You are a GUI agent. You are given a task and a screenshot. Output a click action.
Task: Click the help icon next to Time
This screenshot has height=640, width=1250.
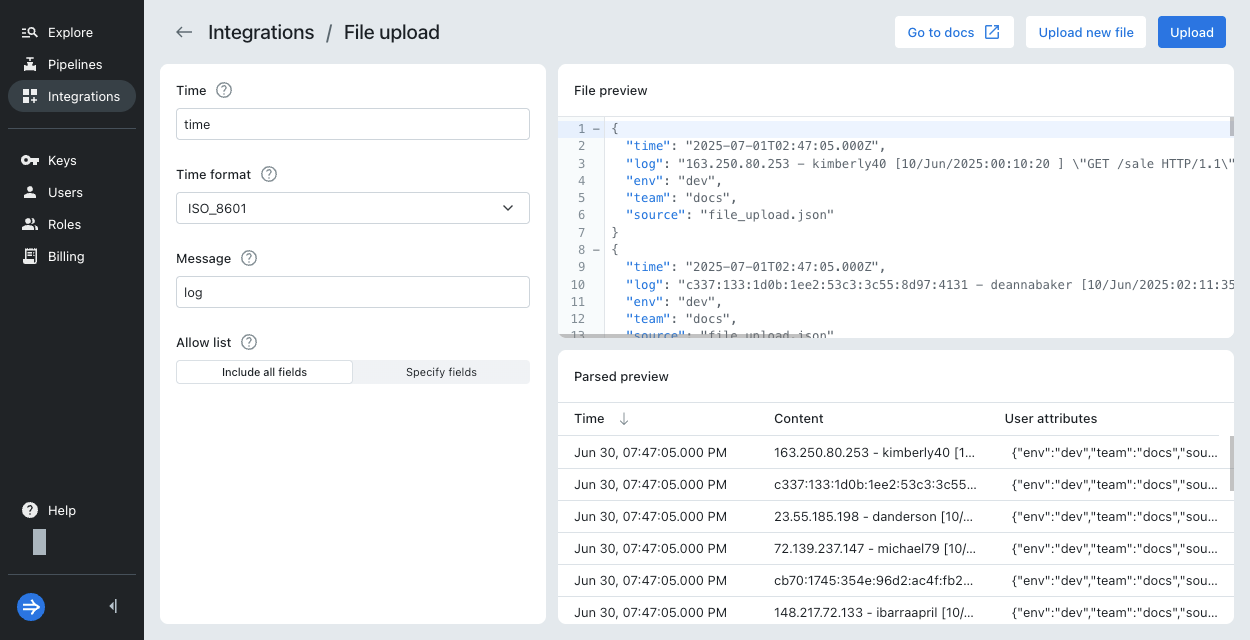(x=224, y=90)
